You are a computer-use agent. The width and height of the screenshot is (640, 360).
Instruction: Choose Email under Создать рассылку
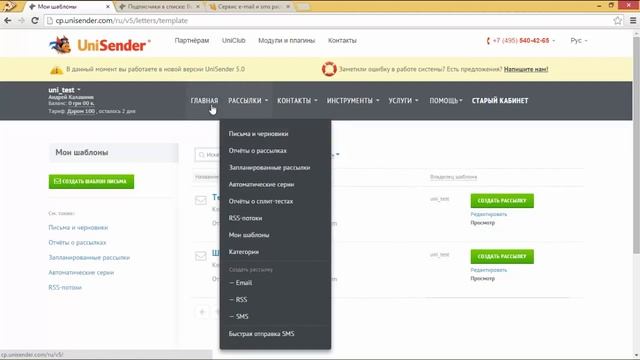[240, 282]
